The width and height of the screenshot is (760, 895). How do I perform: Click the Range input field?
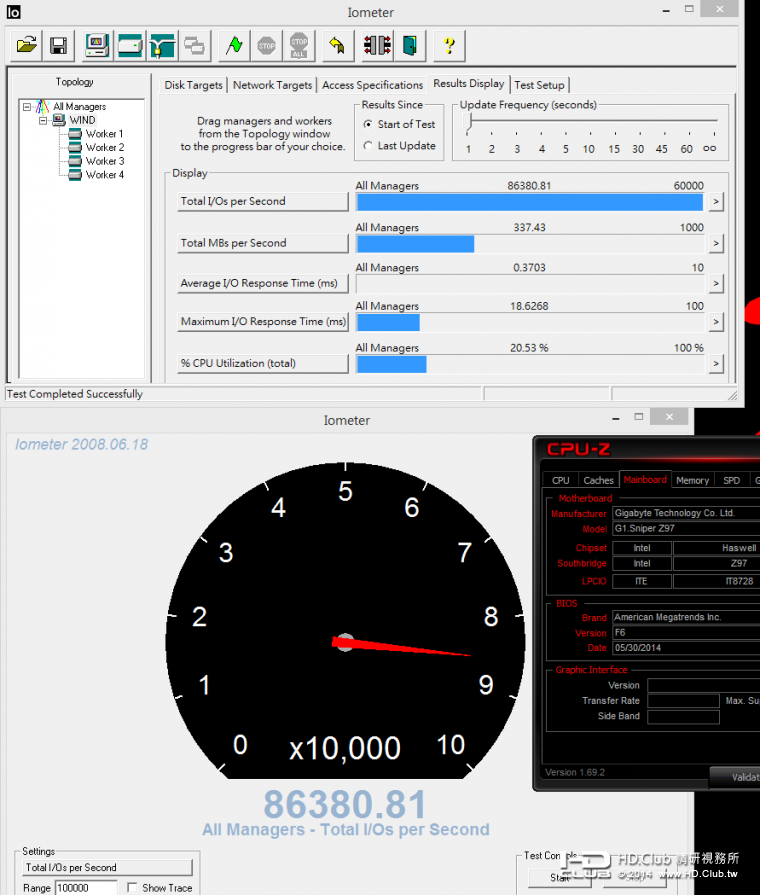point(86,888)
